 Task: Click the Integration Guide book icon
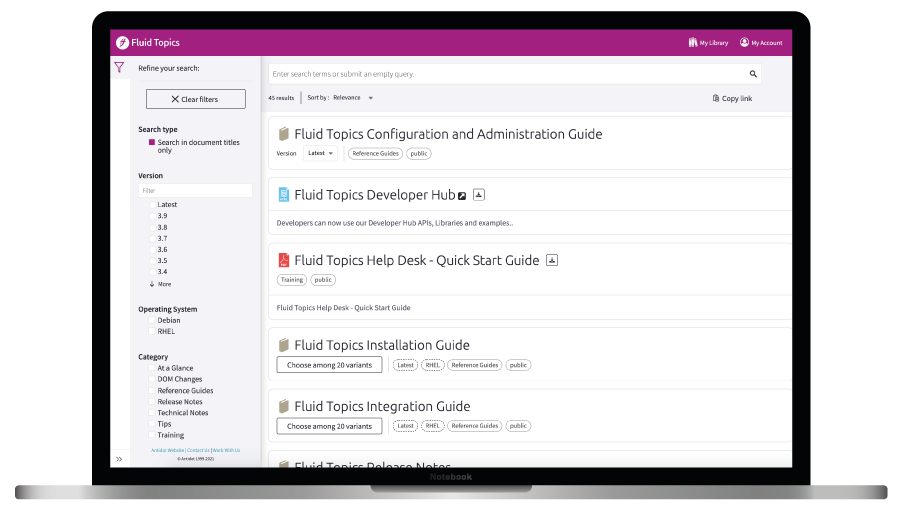283,406
